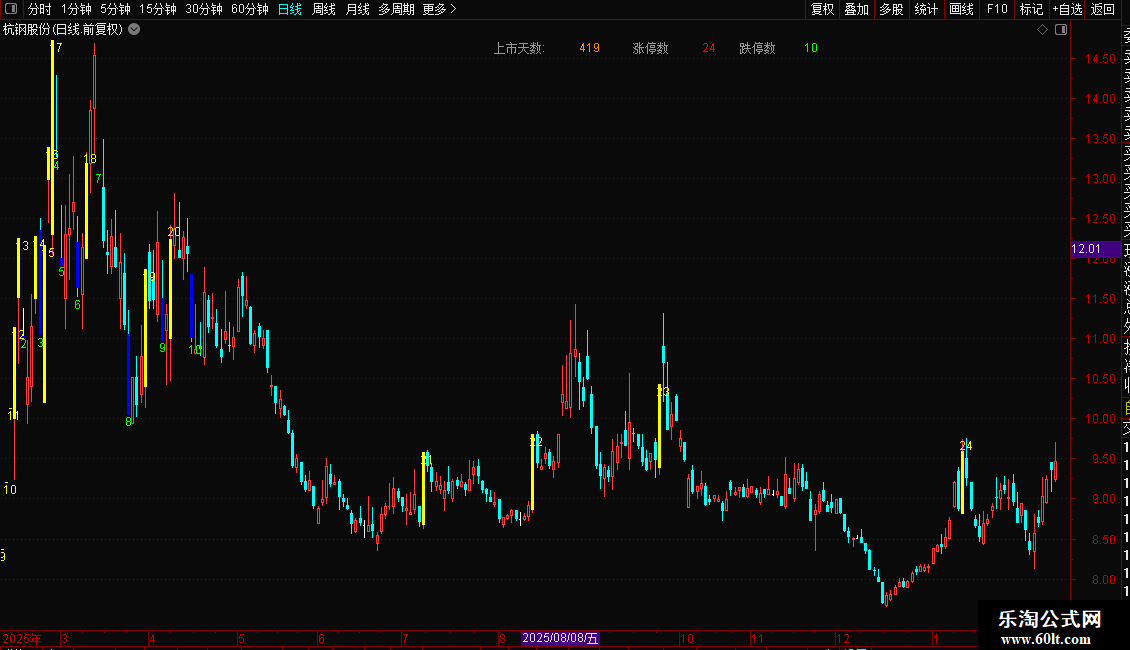
Task: Switch to 月线 monthly chart
Action: coord(357,9)
